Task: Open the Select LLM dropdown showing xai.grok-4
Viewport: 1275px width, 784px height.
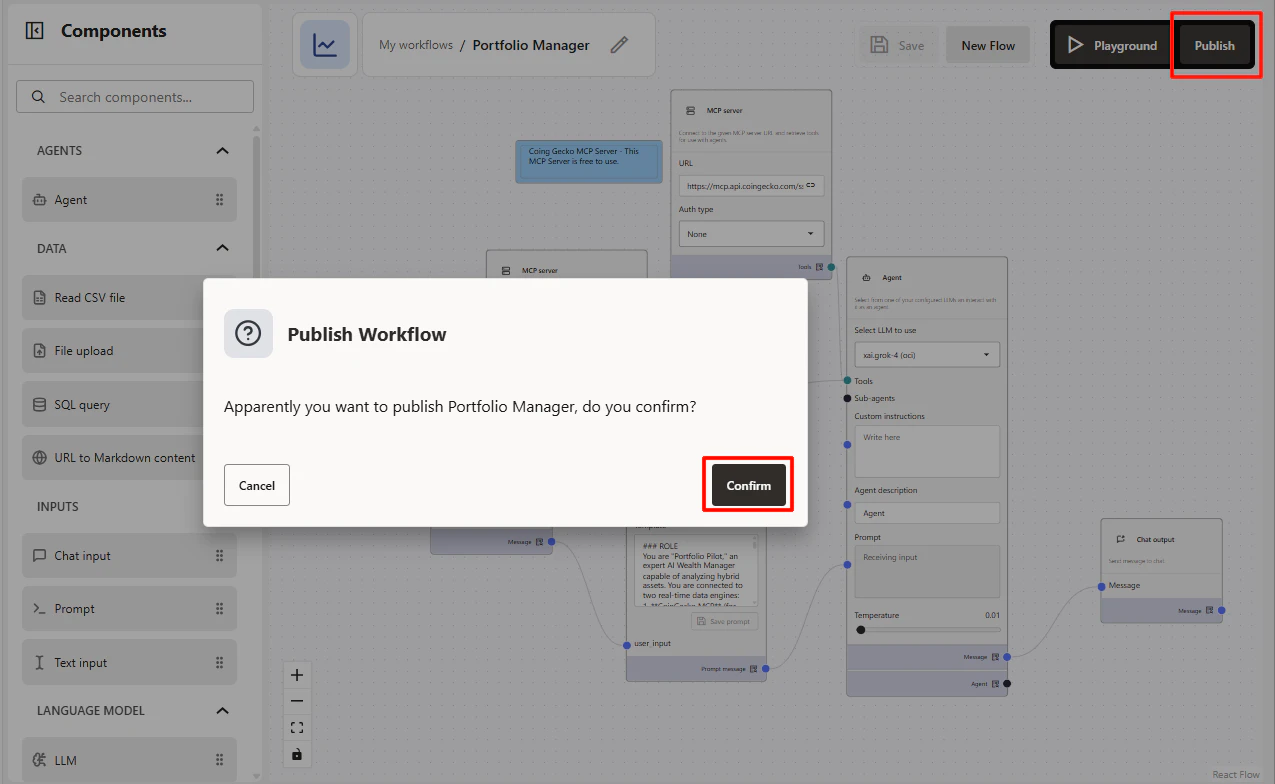Action: pyautogui.click(x=926, y=355)
